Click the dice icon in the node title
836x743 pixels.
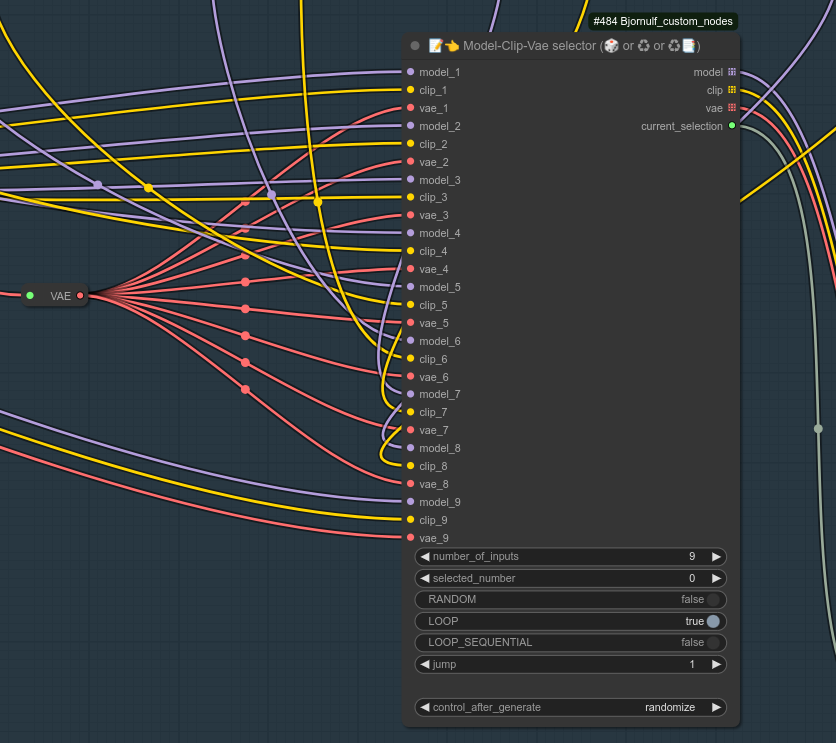(611, 45)
